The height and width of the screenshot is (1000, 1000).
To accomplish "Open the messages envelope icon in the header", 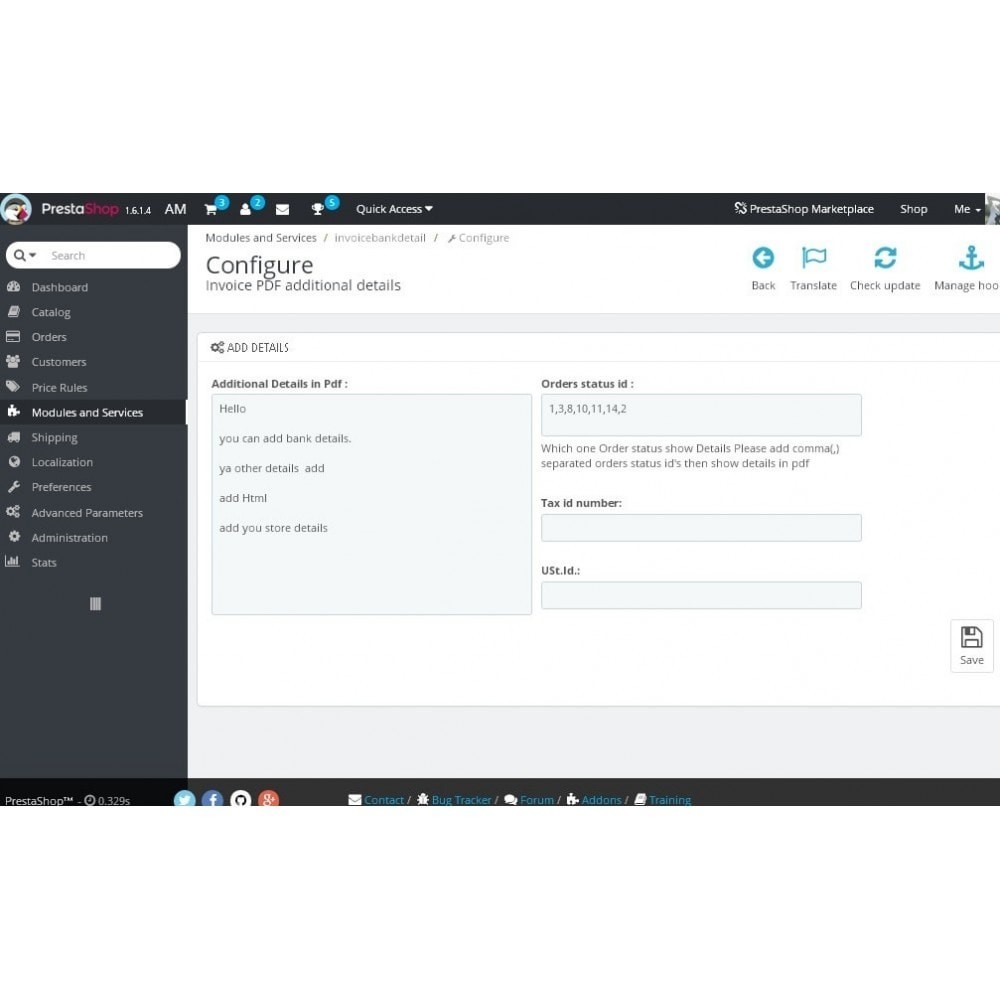I will (283, 209).
